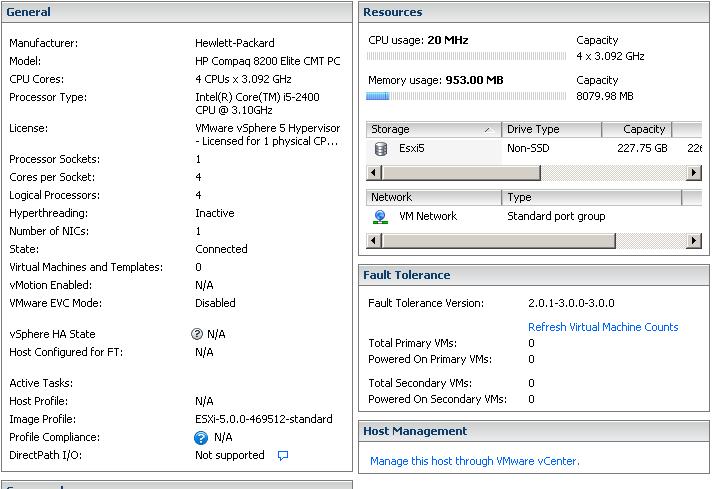Click HP Compaq 8200 Elite CMT PC value
This screenshot has width=714, height=489.
[268, 61]
